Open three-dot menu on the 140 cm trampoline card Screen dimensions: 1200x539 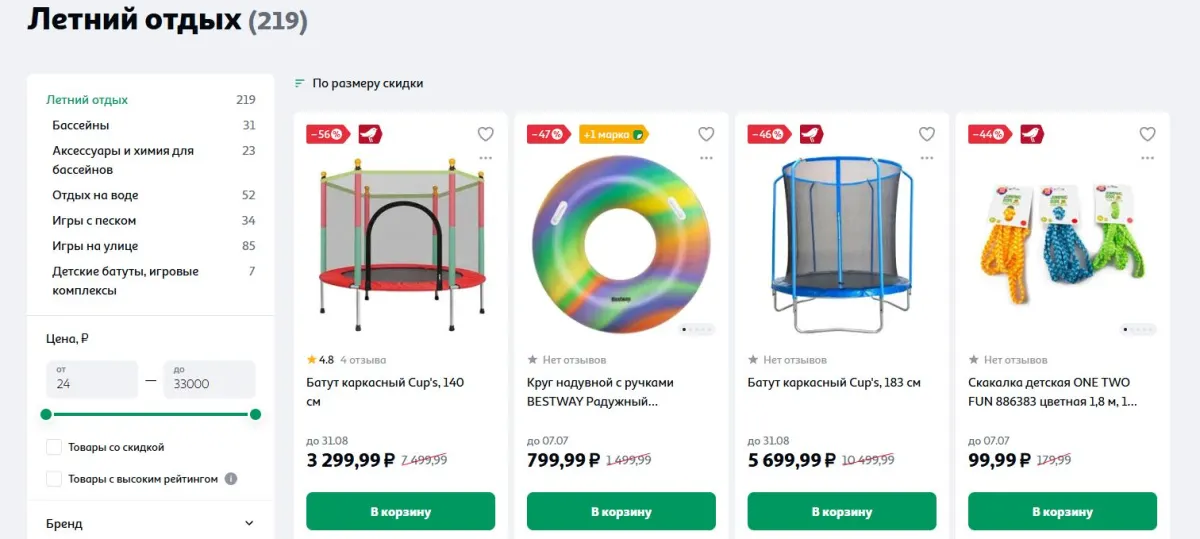(x=485, y=158)
